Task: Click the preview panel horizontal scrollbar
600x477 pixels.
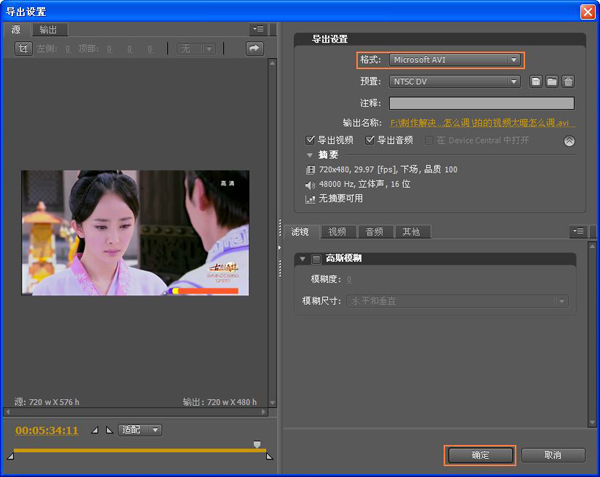Action: [x=135, y=412]
